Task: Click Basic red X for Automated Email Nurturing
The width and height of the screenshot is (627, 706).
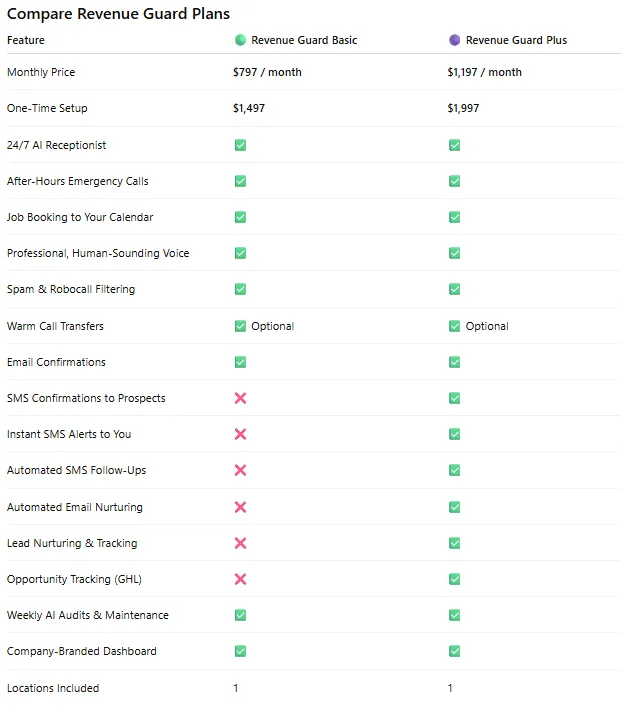Action: (x=240, y=507)
